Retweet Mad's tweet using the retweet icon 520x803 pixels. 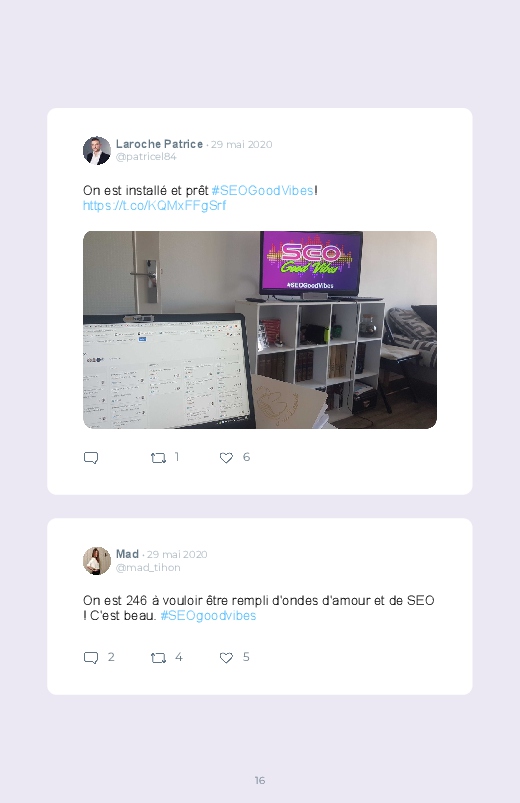pyautogui.click(x=158, y=658)
